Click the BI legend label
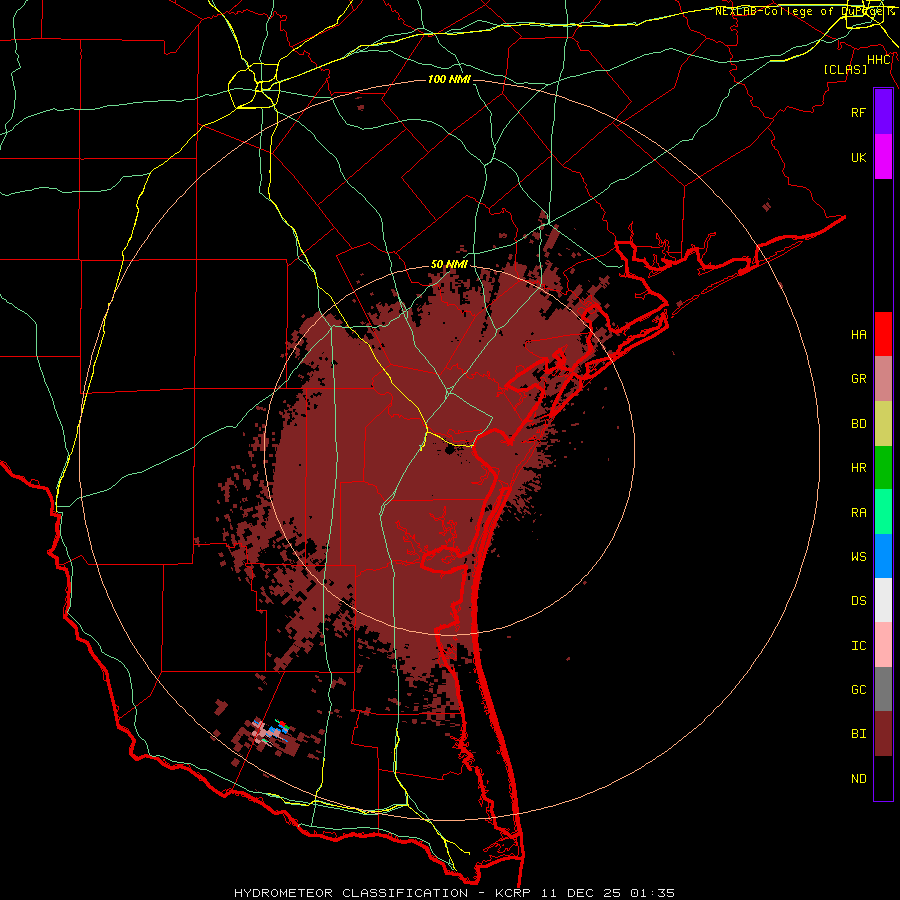Screen dimensions: 900x900 coord(858,734)
